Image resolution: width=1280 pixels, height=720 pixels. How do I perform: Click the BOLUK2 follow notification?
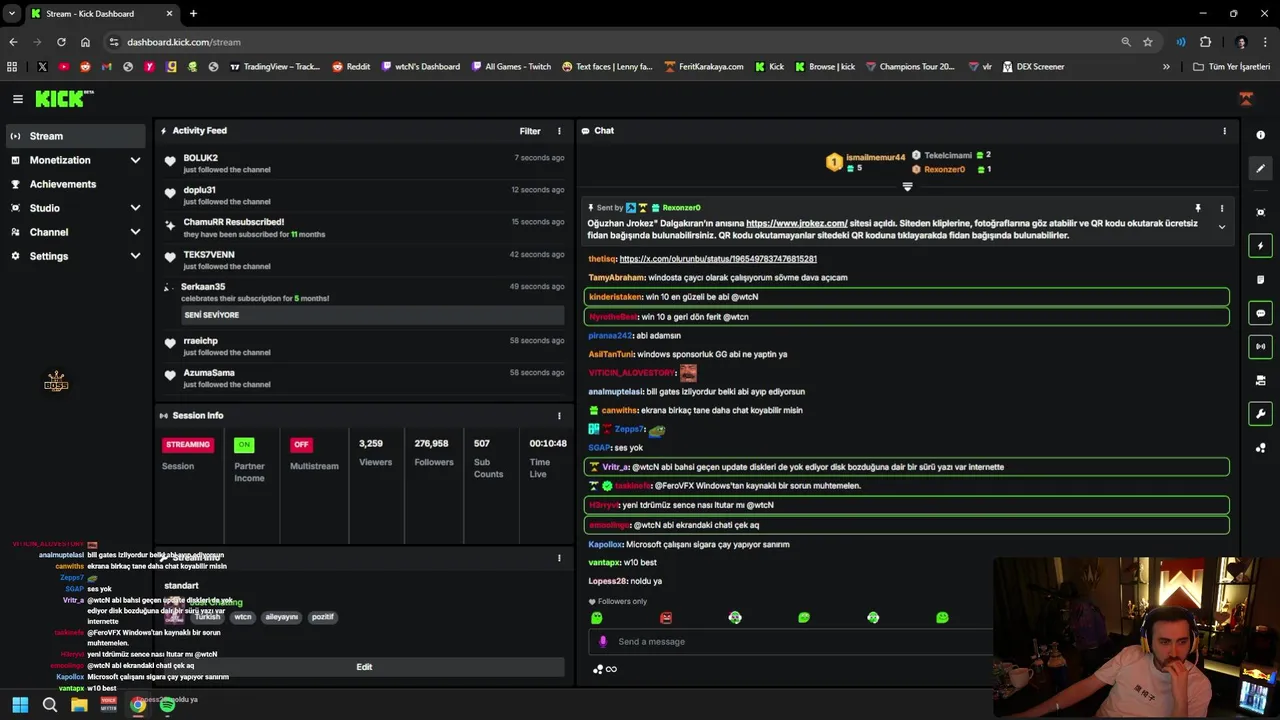click(364, 163)
